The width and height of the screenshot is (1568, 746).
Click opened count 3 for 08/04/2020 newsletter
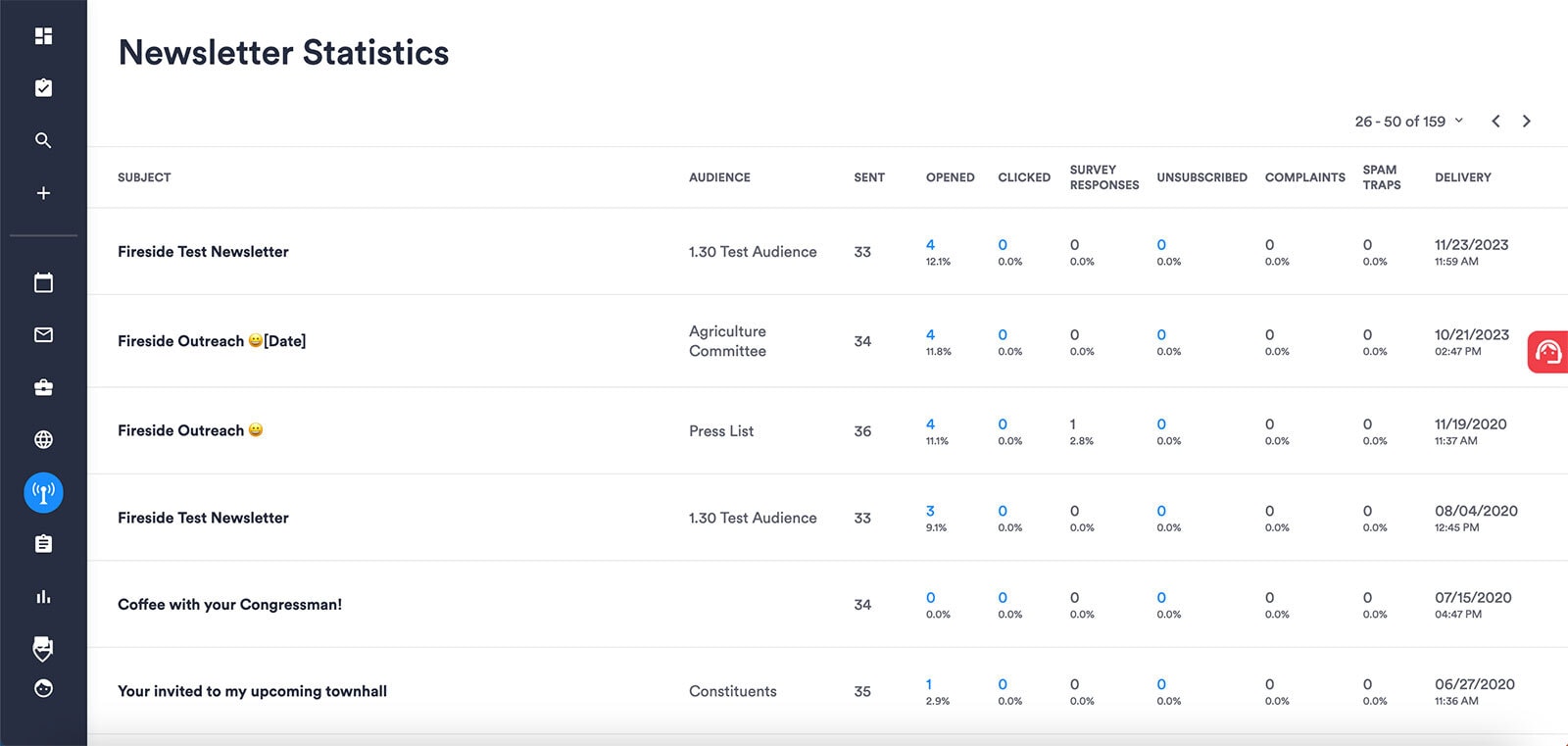click(x=930, y=511)
